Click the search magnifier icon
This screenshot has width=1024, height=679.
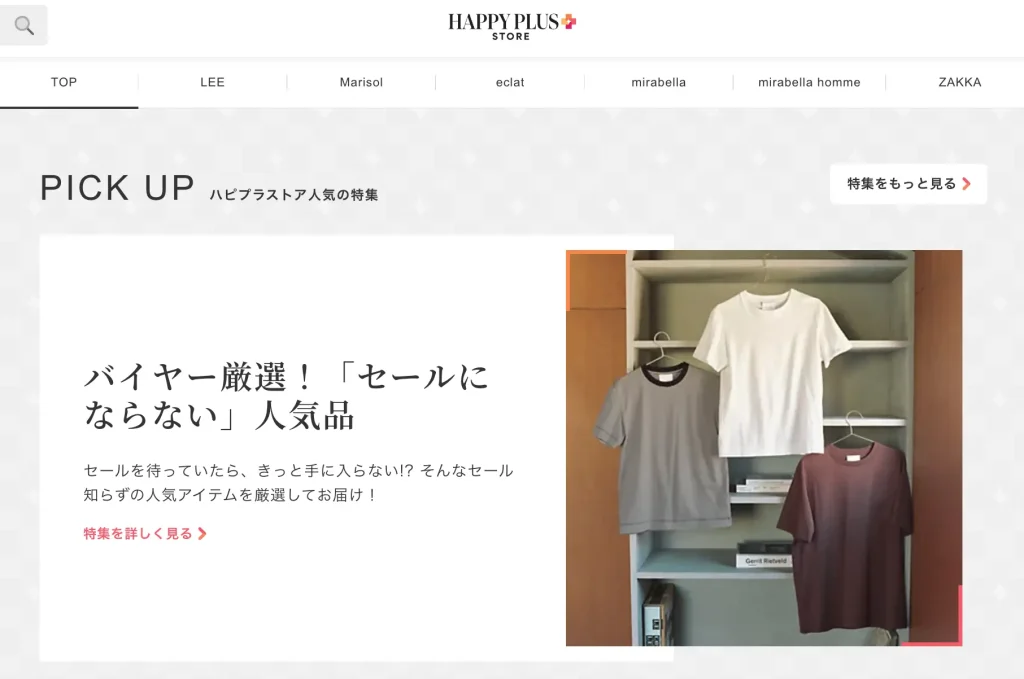point(24,25)
